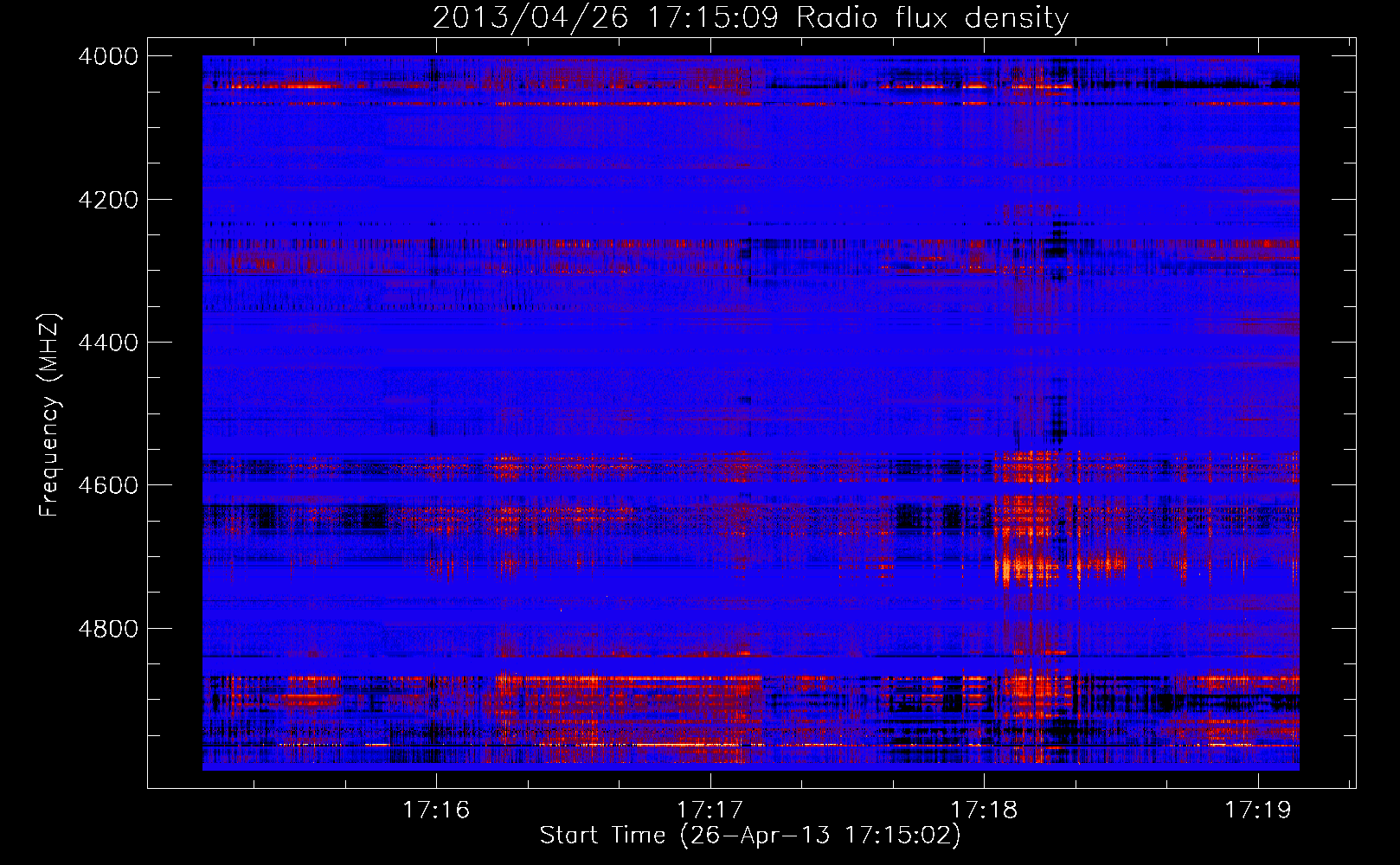Click the "Start Time (26-Apr-13 17:15:02)" label
1400x865 pixels.
[750, 836]
